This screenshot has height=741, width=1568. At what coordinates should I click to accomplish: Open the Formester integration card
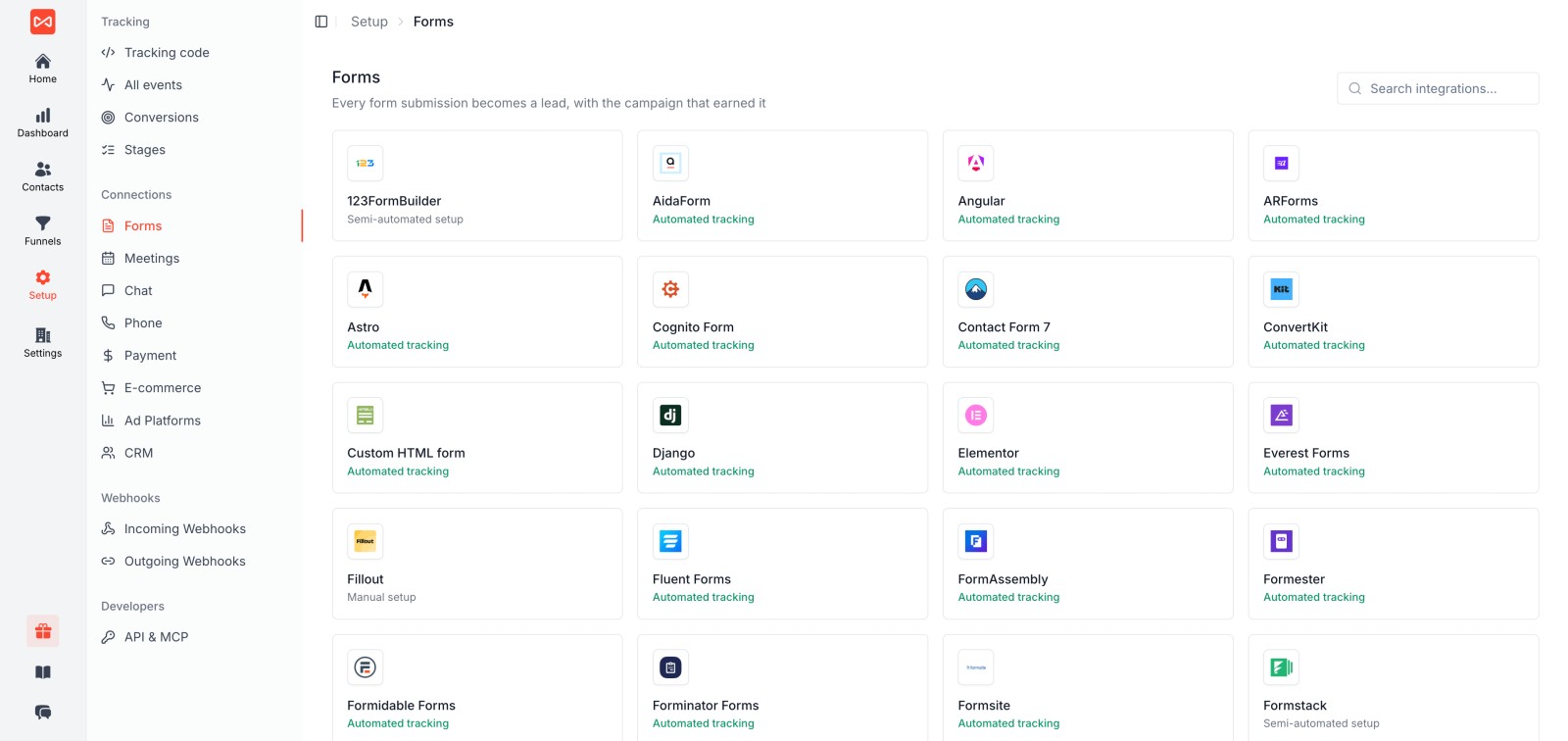pyautogui.click(x=1394, y=564)
